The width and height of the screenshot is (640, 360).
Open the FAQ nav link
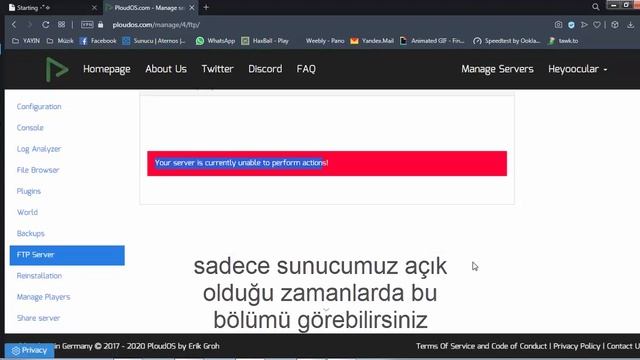pyautogui.click(x=306, y=69)
